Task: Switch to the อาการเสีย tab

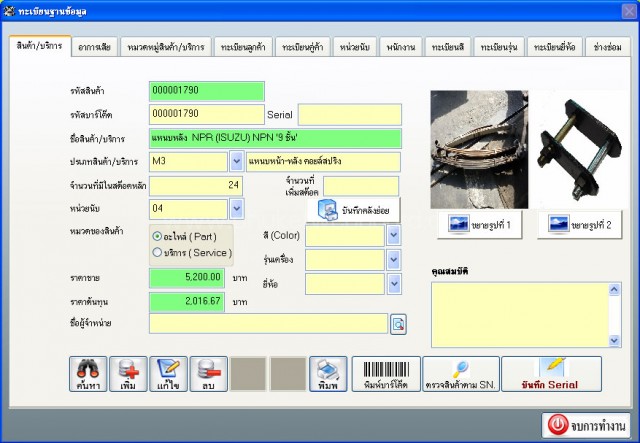Action: tap(94, 47)
